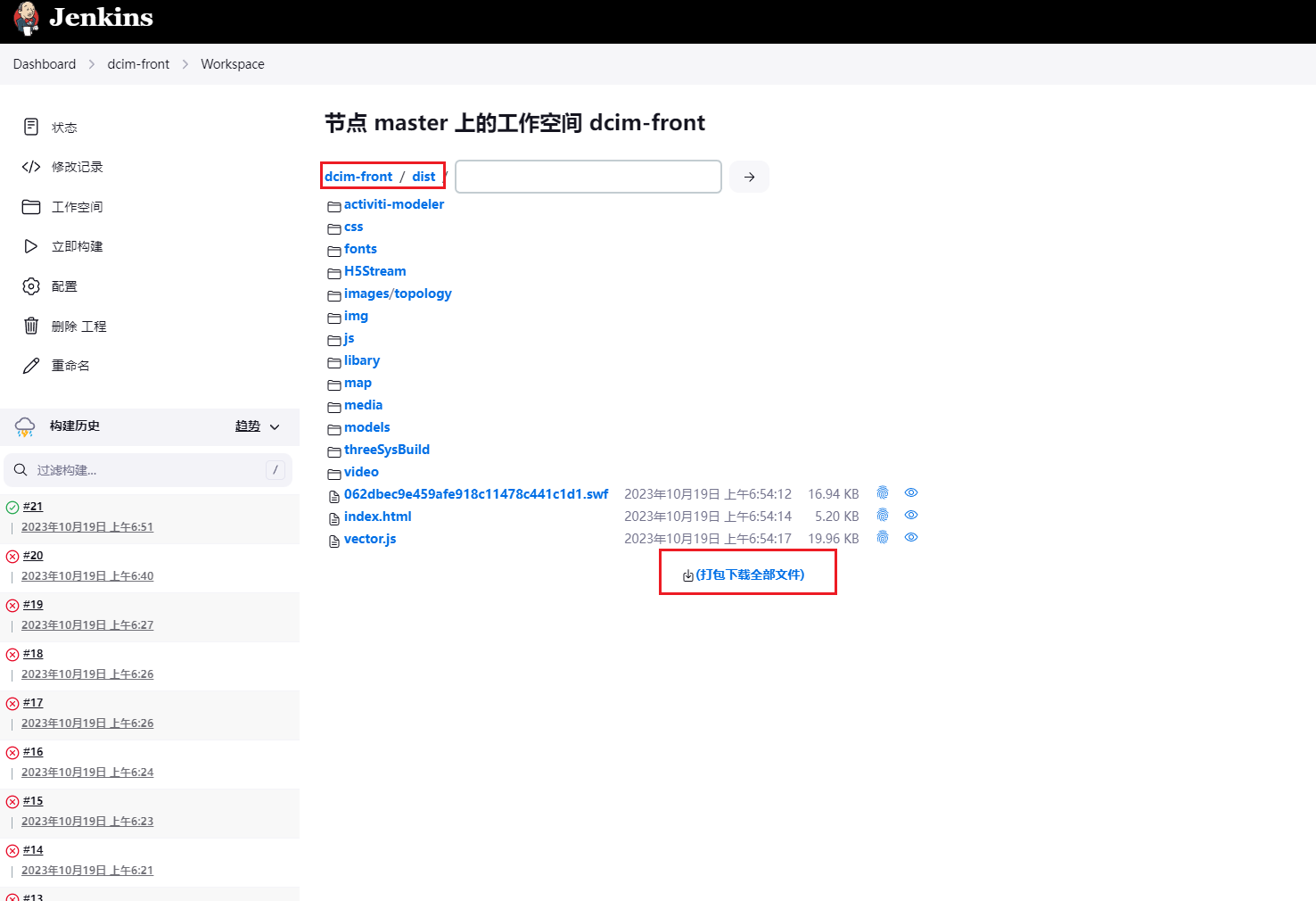Open the H5Stream folder
Image resolution: width=1316 pixels, height=901 pixels.
pos(375,271)
